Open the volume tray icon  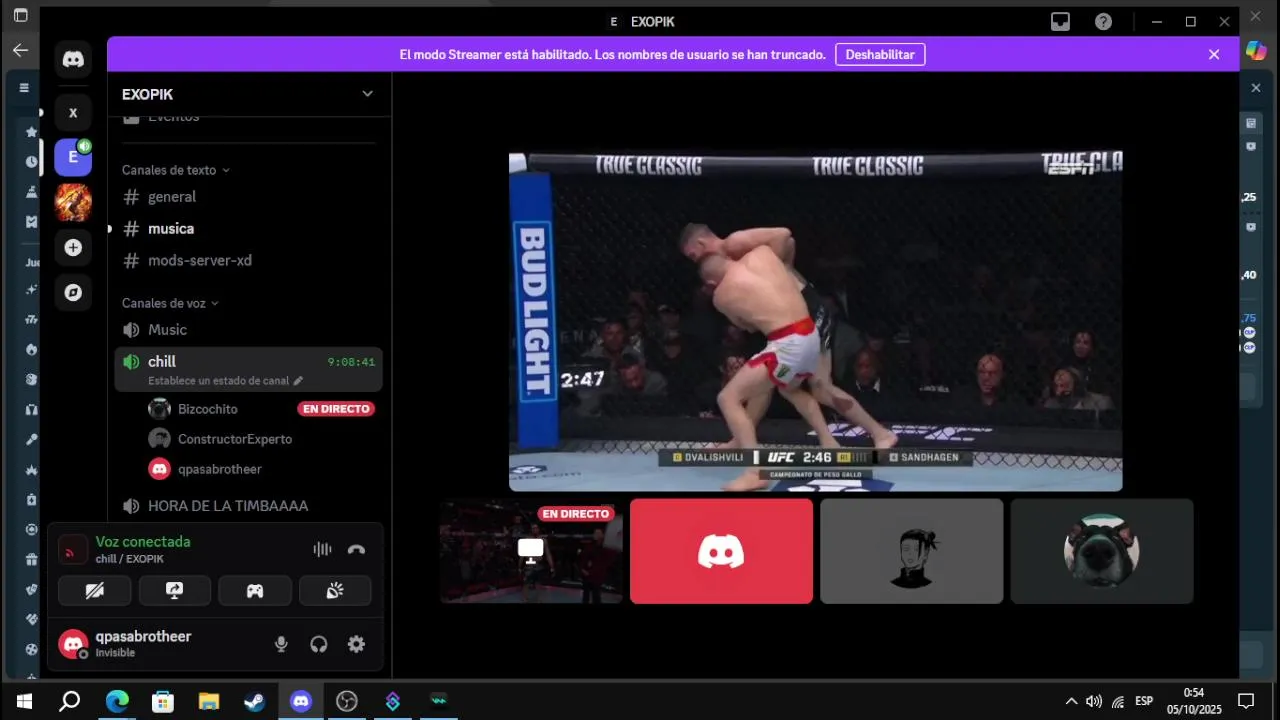point(1094,701)
